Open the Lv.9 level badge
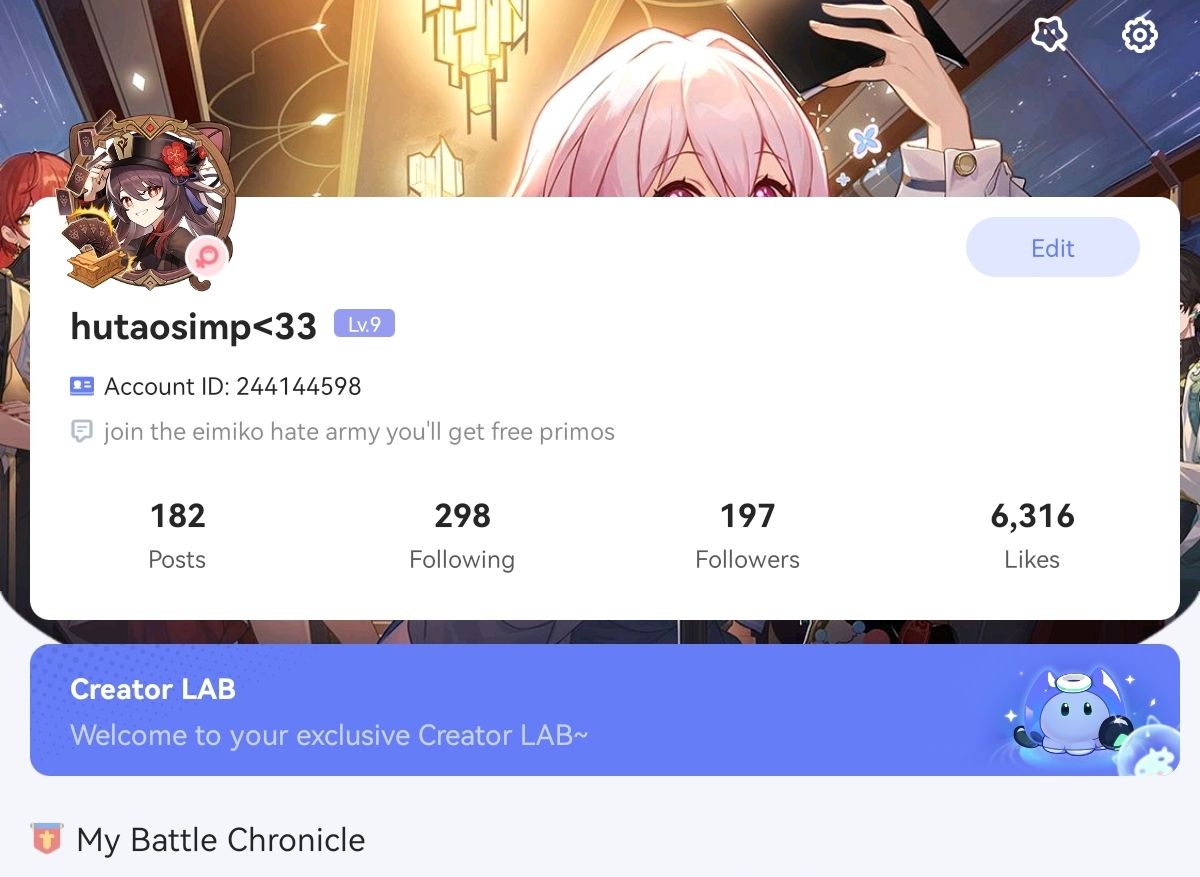Screen dimensions: 1200x877 pyautogui.click(x=364, y=324)
